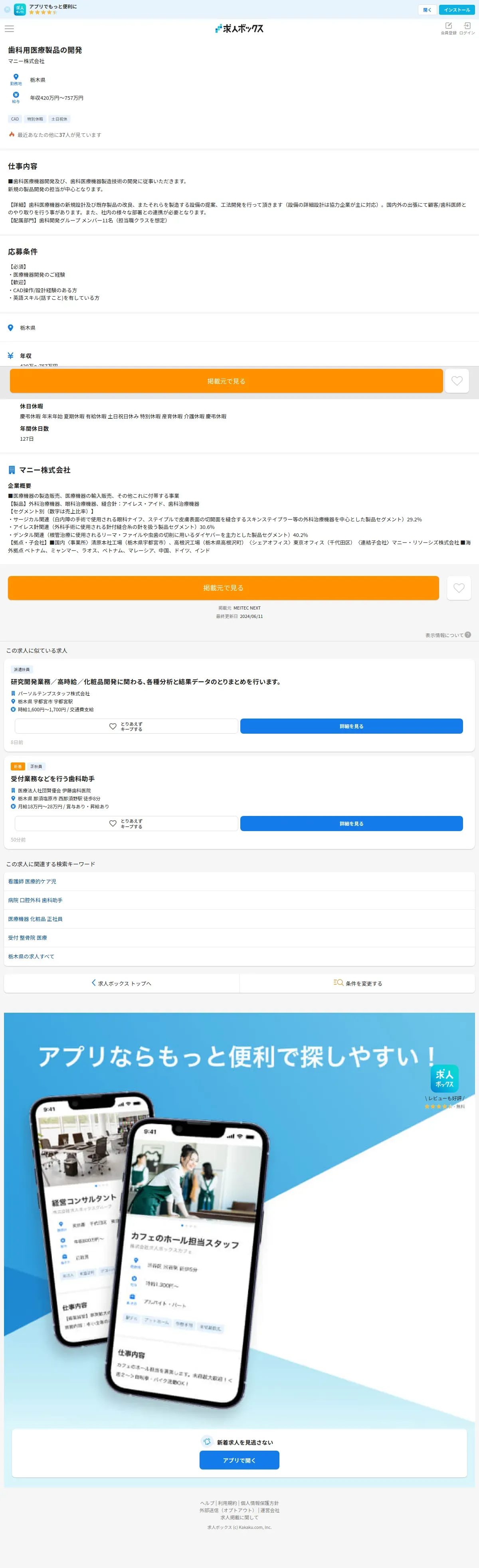This screenshot has height=1568, width=479.
Task: Open keyword 受付 整骨院 医療
Action: coord(239,938)
